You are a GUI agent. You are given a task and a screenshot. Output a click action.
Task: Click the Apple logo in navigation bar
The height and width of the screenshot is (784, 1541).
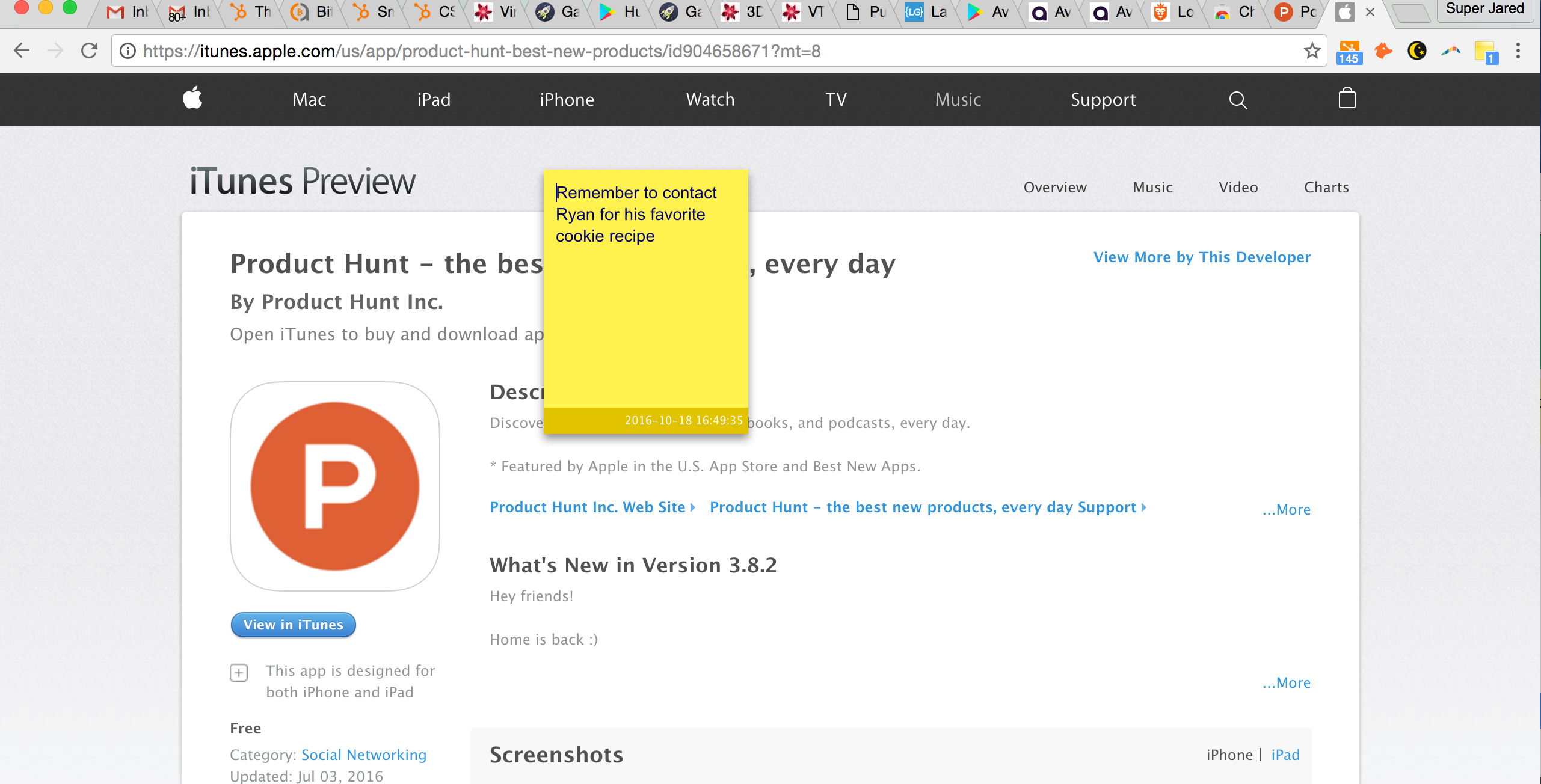(x=192, y=98)
